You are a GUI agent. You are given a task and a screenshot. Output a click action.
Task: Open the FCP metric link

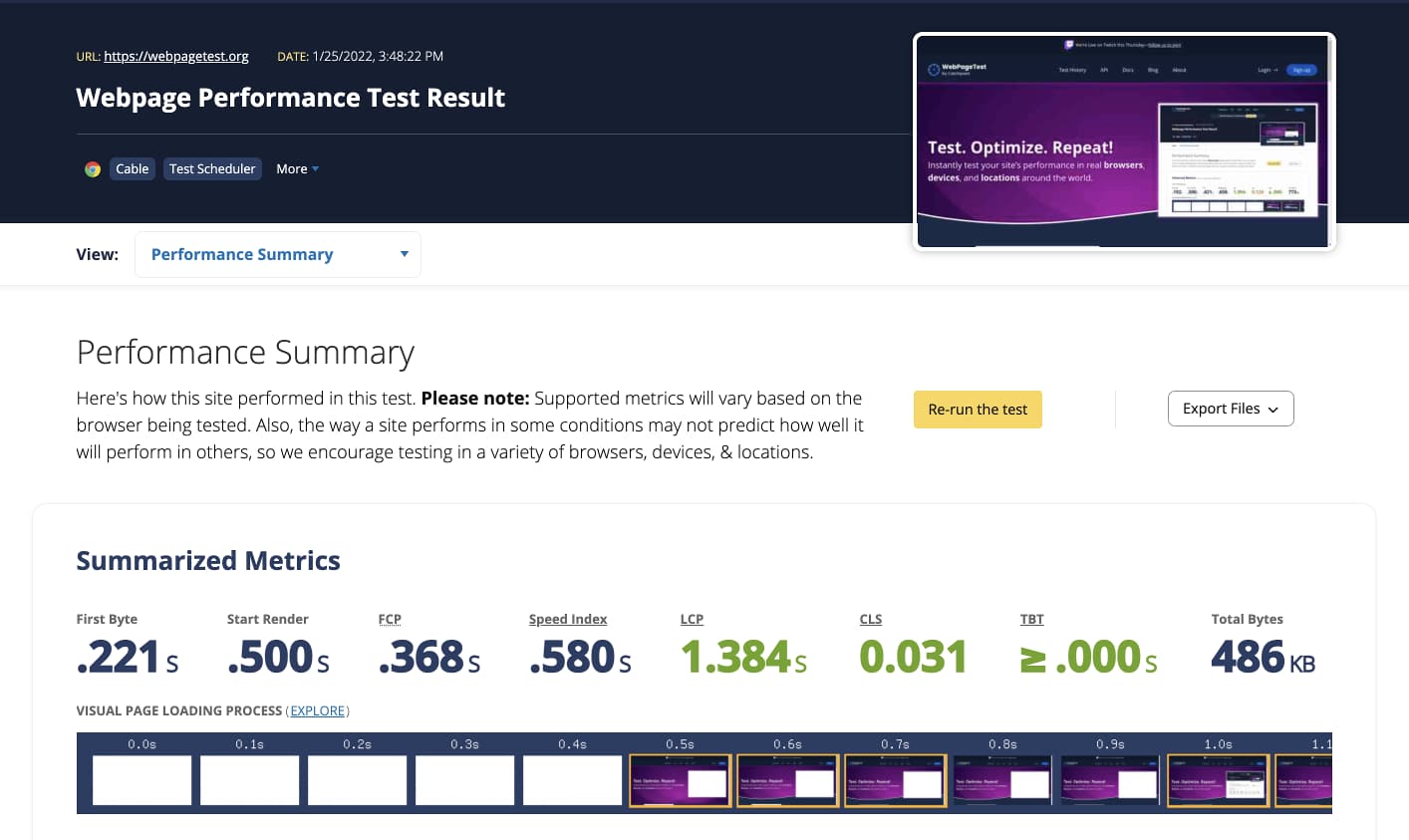point(390,619)
